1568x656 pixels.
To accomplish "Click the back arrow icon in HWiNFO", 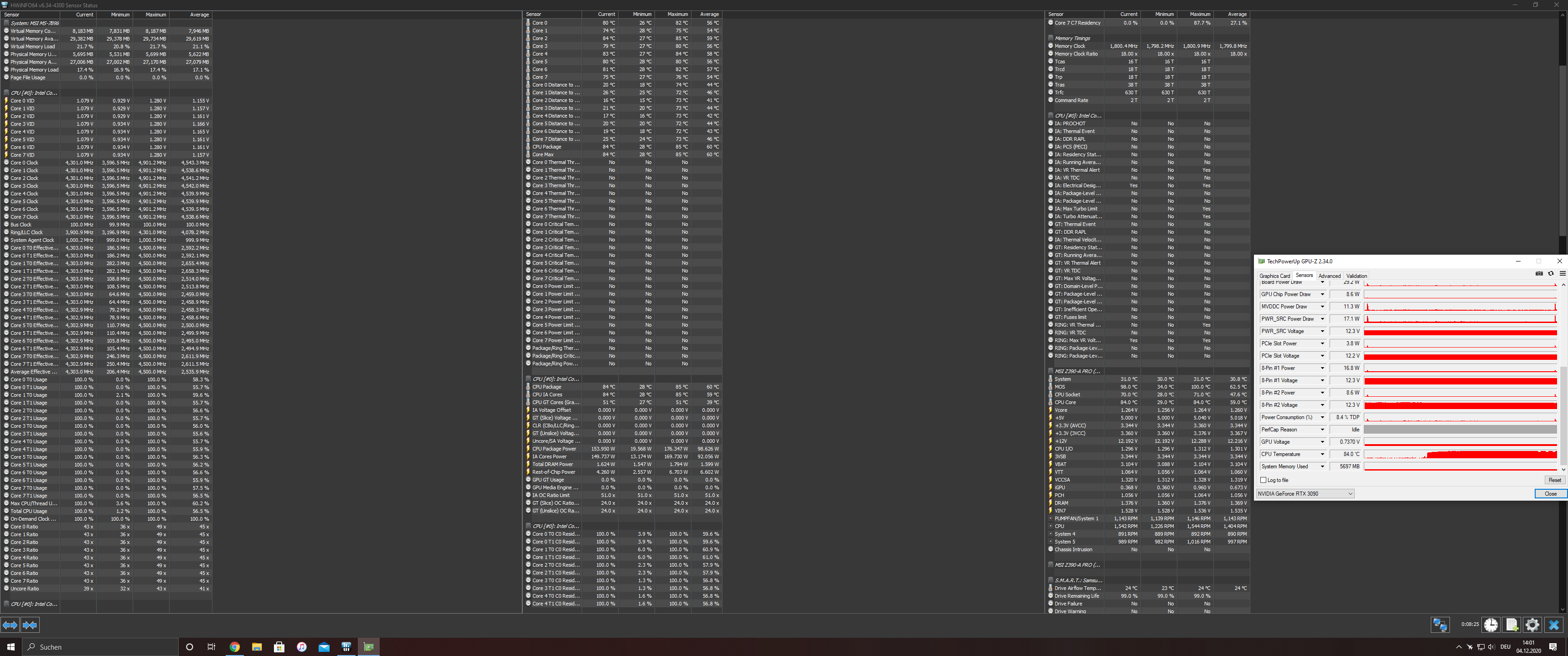I will tap(9, 625).
